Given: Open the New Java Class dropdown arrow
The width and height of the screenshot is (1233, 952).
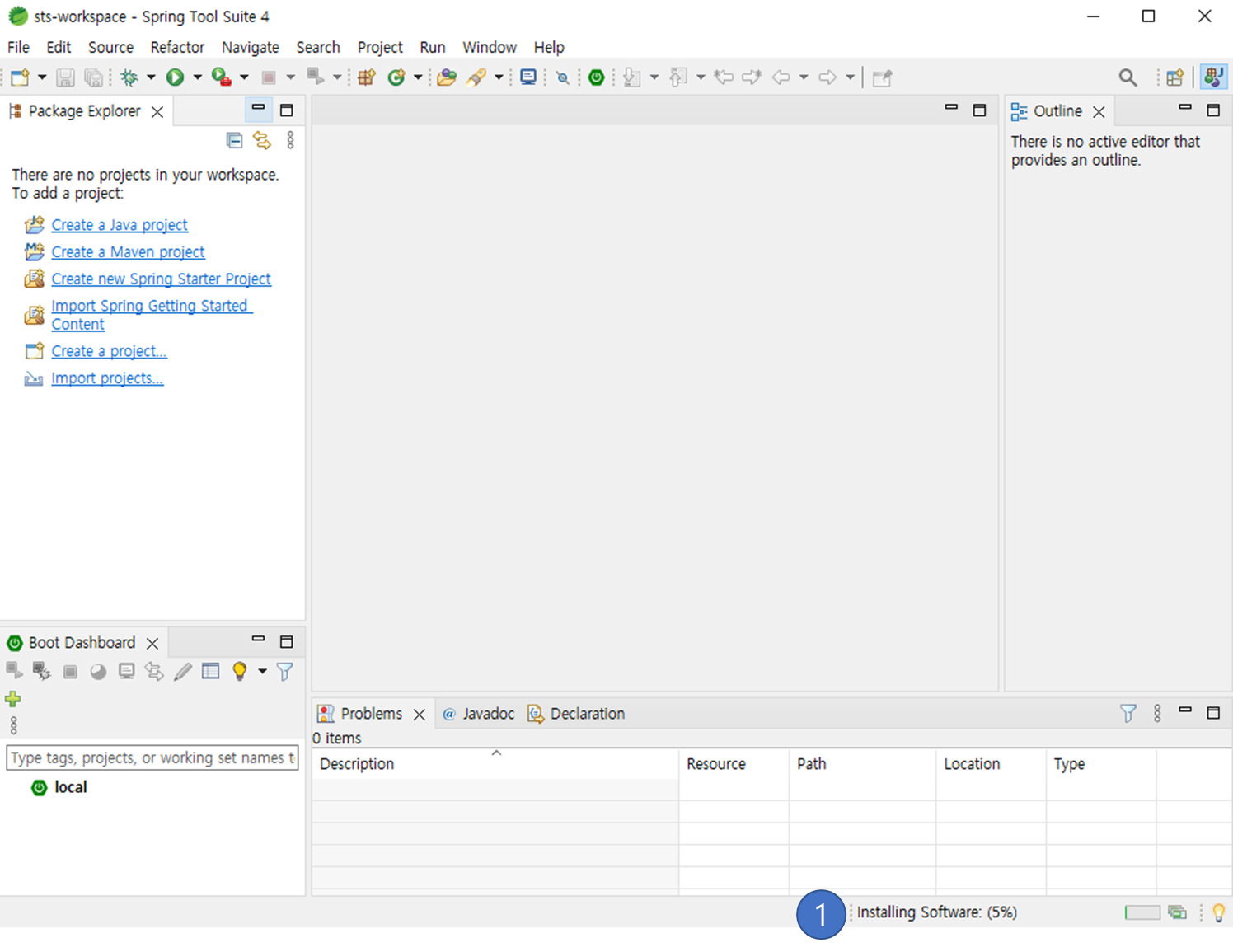Looking at the screenshot, I should (418, 77).
